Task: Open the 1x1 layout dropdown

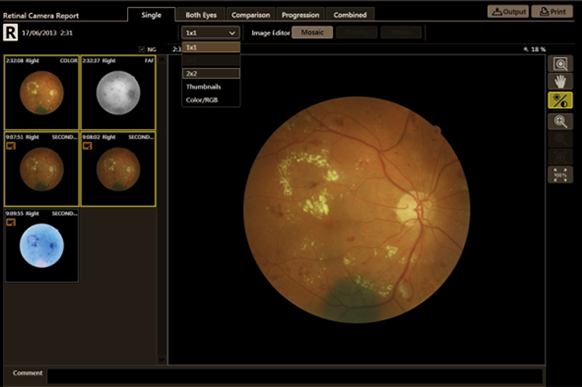Action: (210, 33)
